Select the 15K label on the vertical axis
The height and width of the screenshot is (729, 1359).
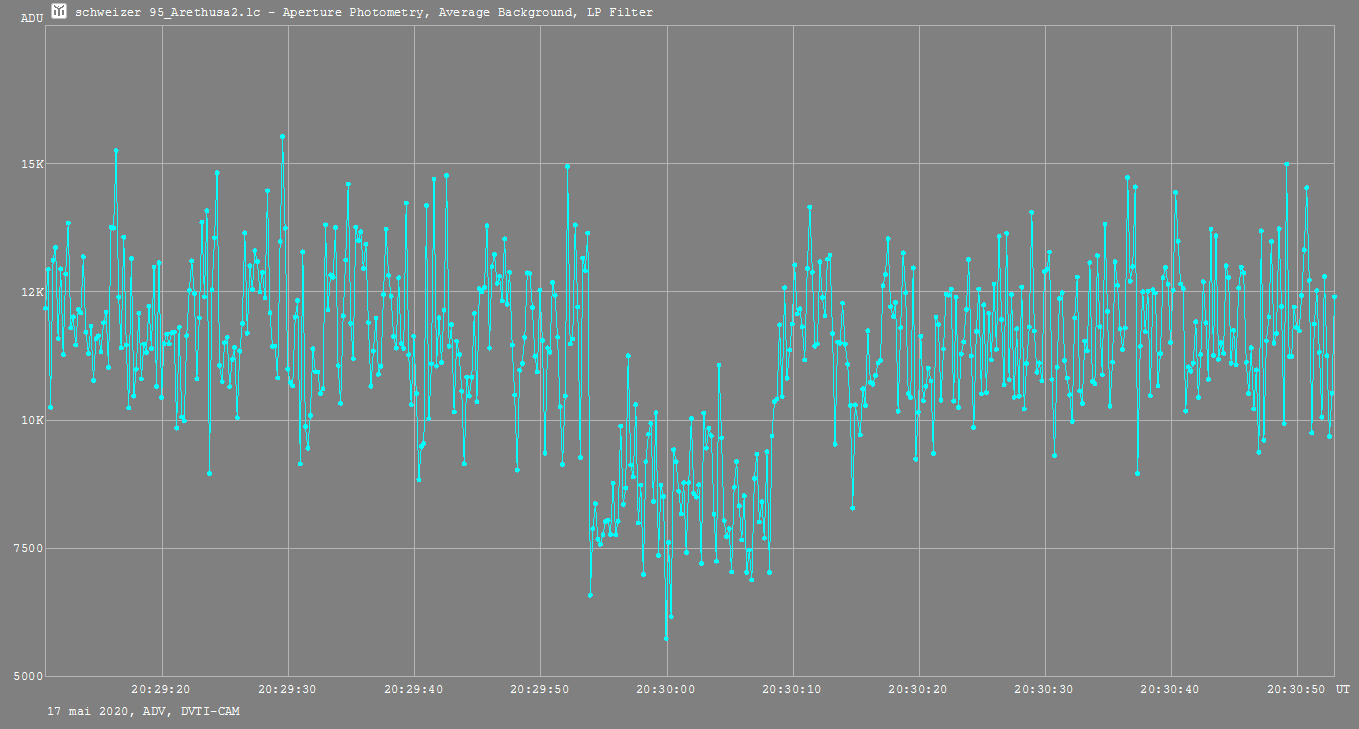[x=33, y=164]
